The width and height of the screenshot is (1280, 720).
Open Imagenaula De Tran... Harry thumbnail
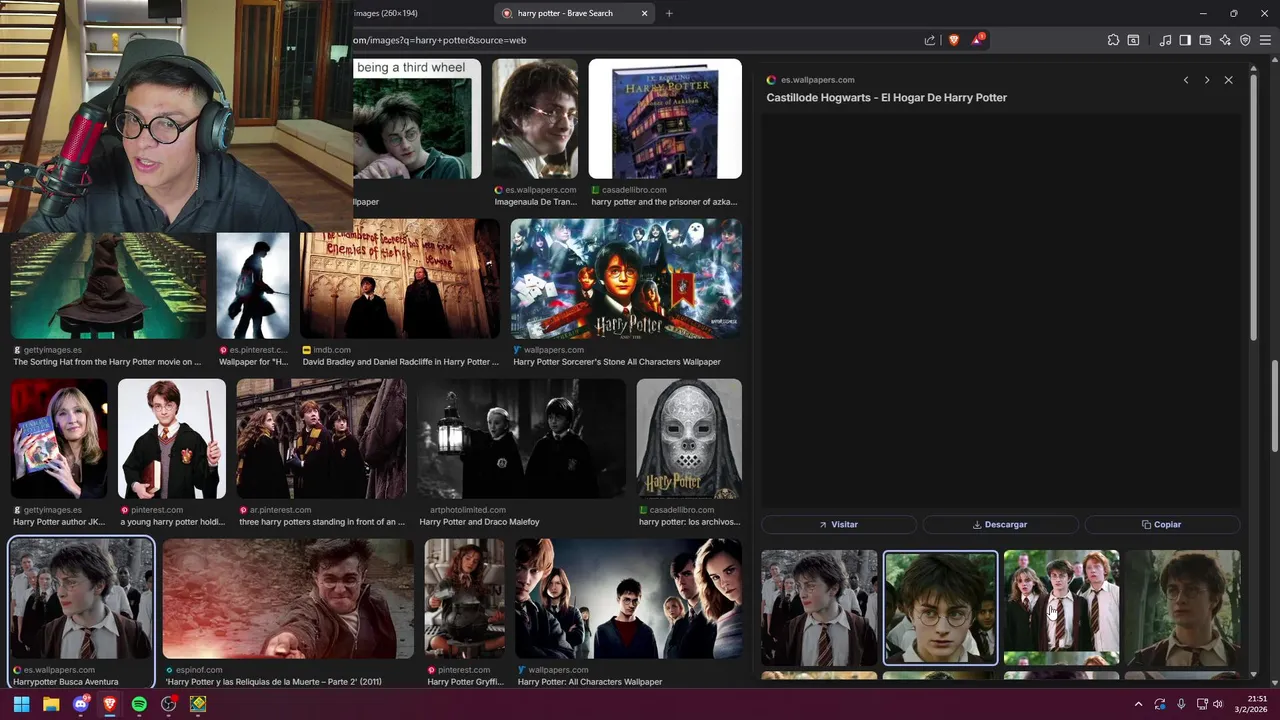535,119
